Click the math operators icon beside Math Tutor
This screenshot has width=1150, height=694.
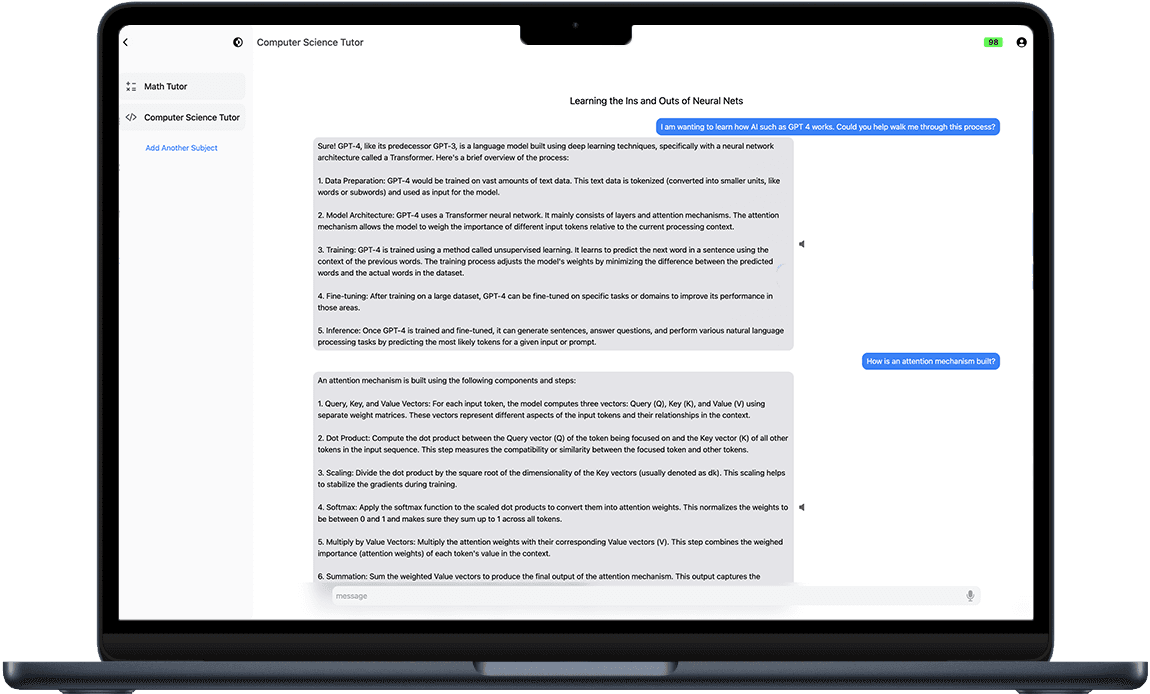tap(131, 87)
